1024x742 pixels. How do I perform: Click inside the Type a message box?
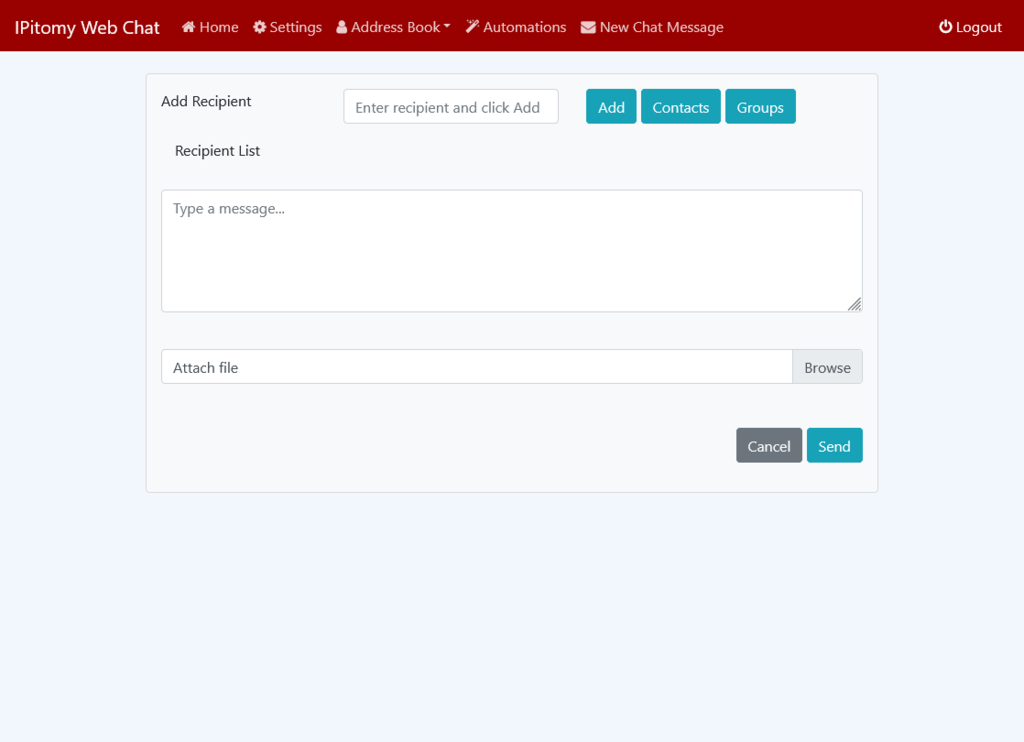click(511, 250)
